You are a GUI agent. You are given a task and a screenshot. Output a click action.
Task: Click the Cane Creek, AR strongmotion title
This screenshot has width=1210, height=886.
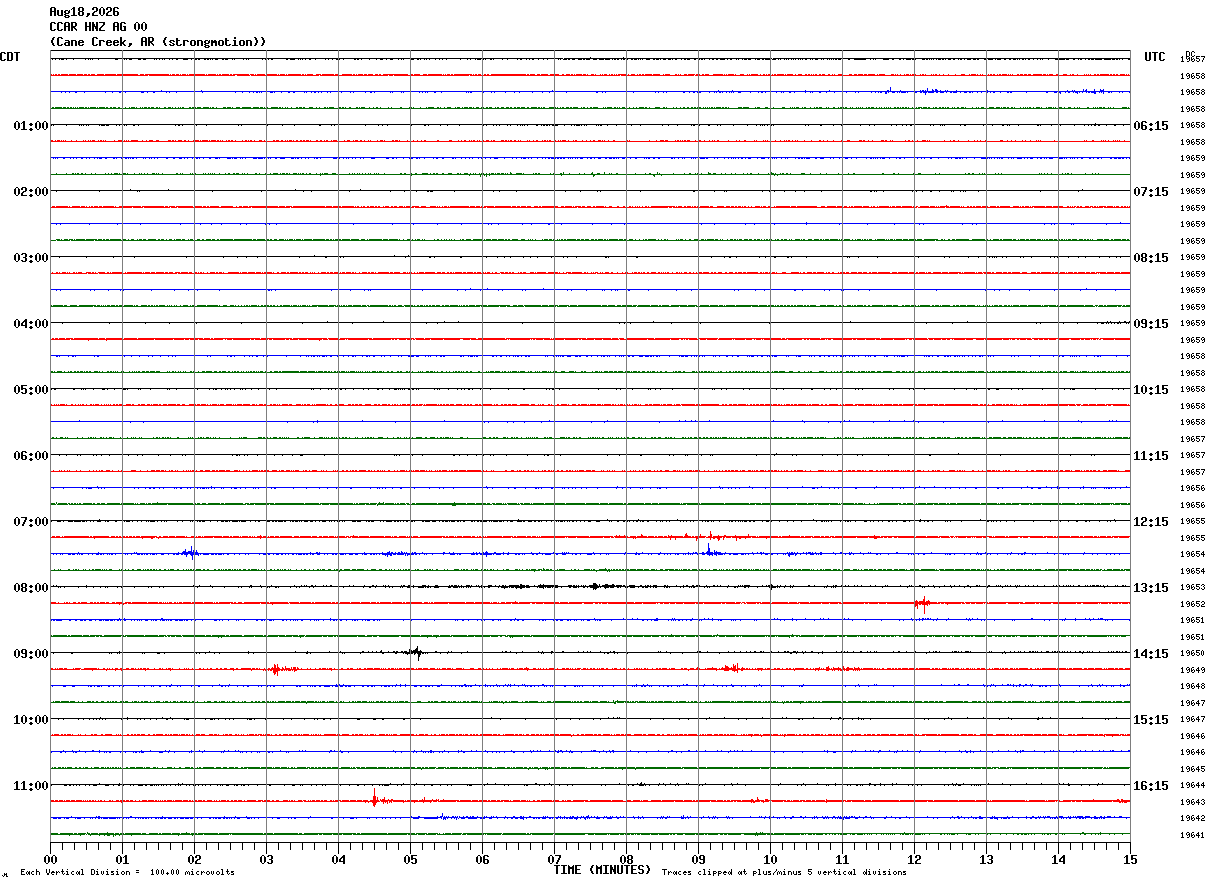click(x=158, y=42)
